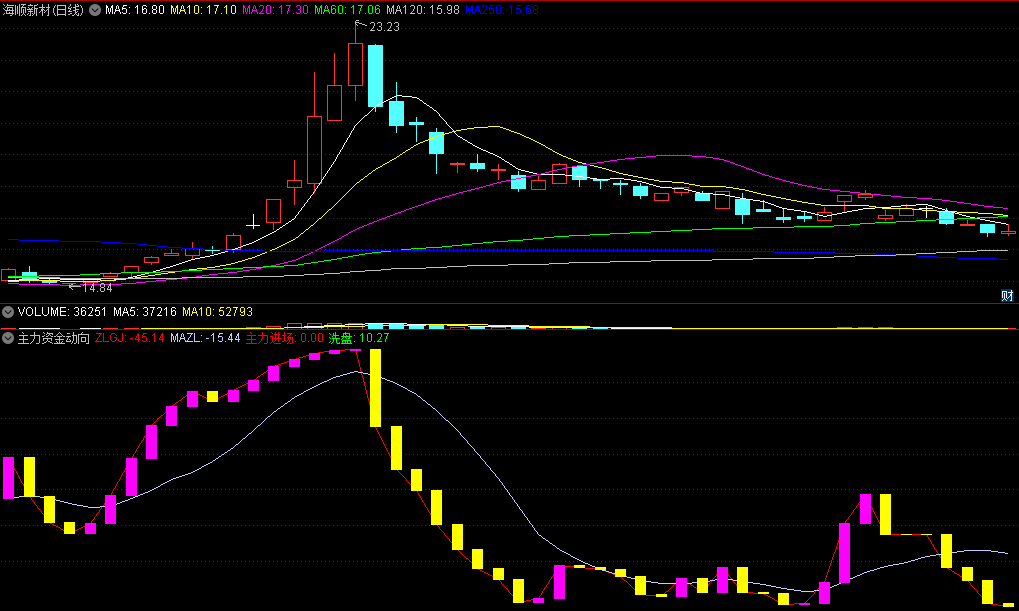Image resolution: width=1019 pixels, height=611 pixels.
Task: Click the 23.23 high price marker
Action: [384, 27]
